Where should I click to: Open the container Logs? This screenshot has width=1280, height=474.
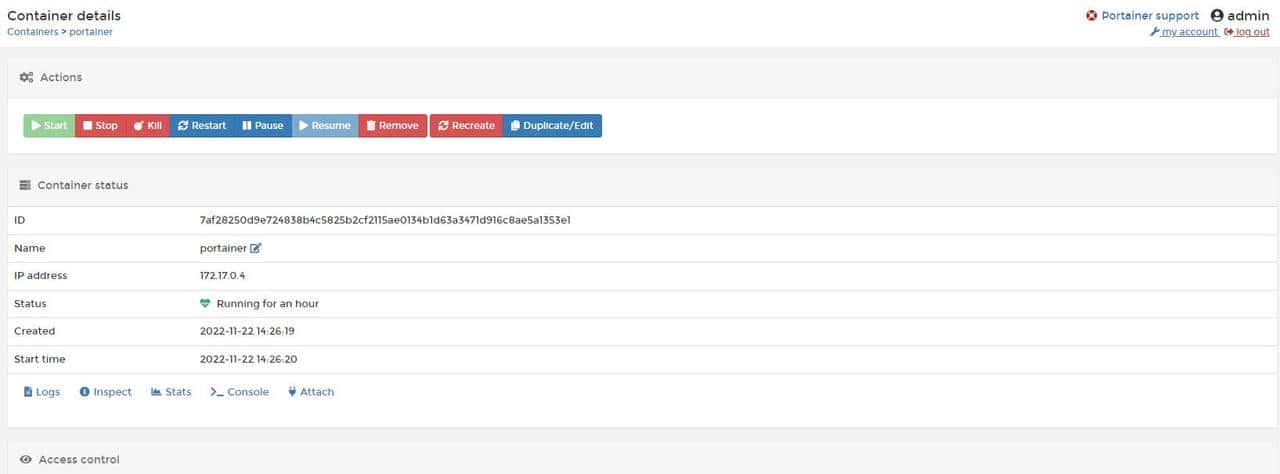coord(41,392)
